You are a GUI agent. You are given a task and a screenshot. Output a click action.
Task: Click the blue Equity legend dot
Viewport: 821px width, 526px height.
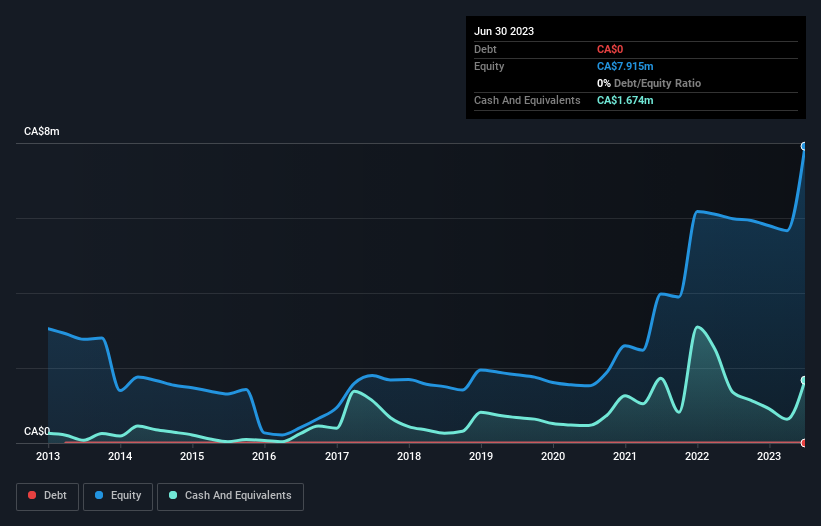pyautogui.click(x=99, y=495)
